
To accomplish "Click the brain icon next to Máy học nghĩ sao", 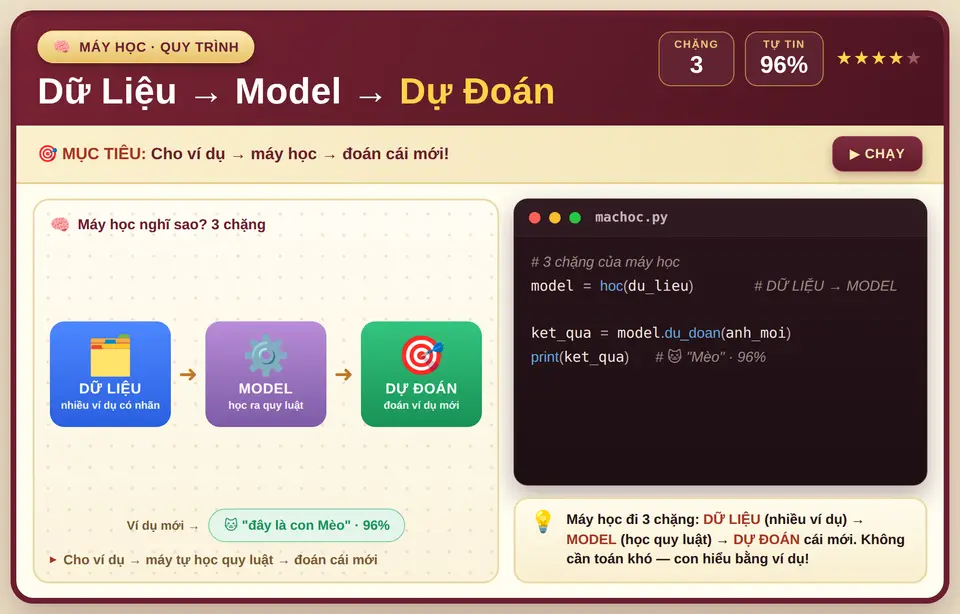I will 60,224.
